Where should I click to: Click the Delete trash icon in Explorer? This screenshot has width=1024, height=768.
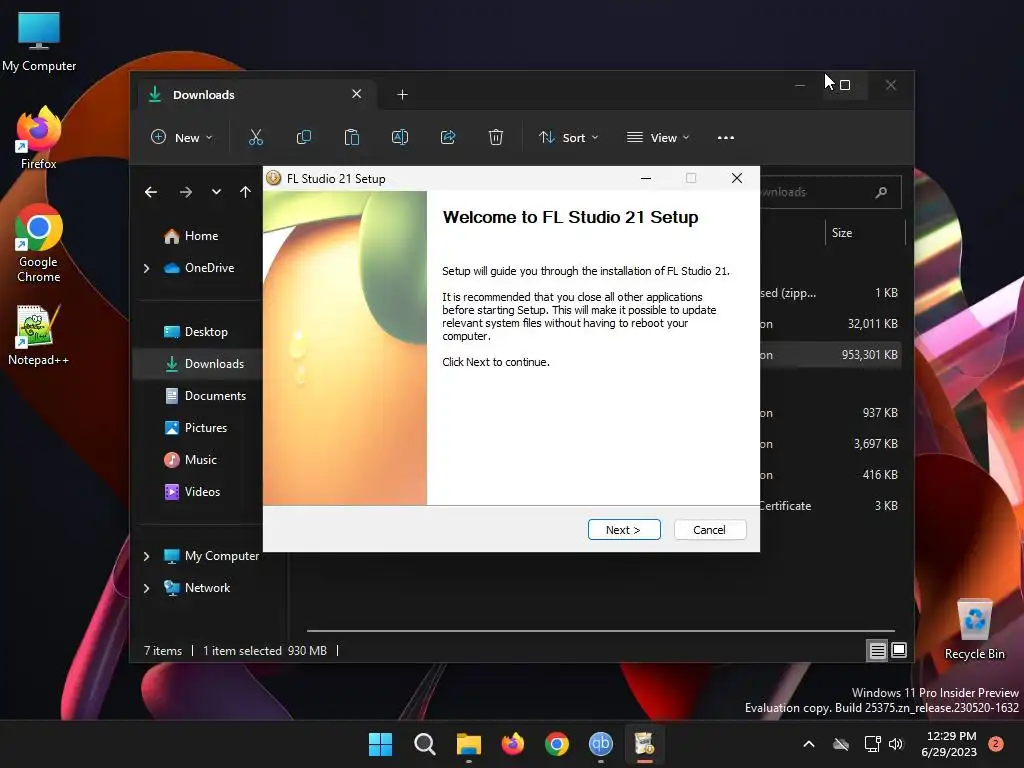pos(496,137)
